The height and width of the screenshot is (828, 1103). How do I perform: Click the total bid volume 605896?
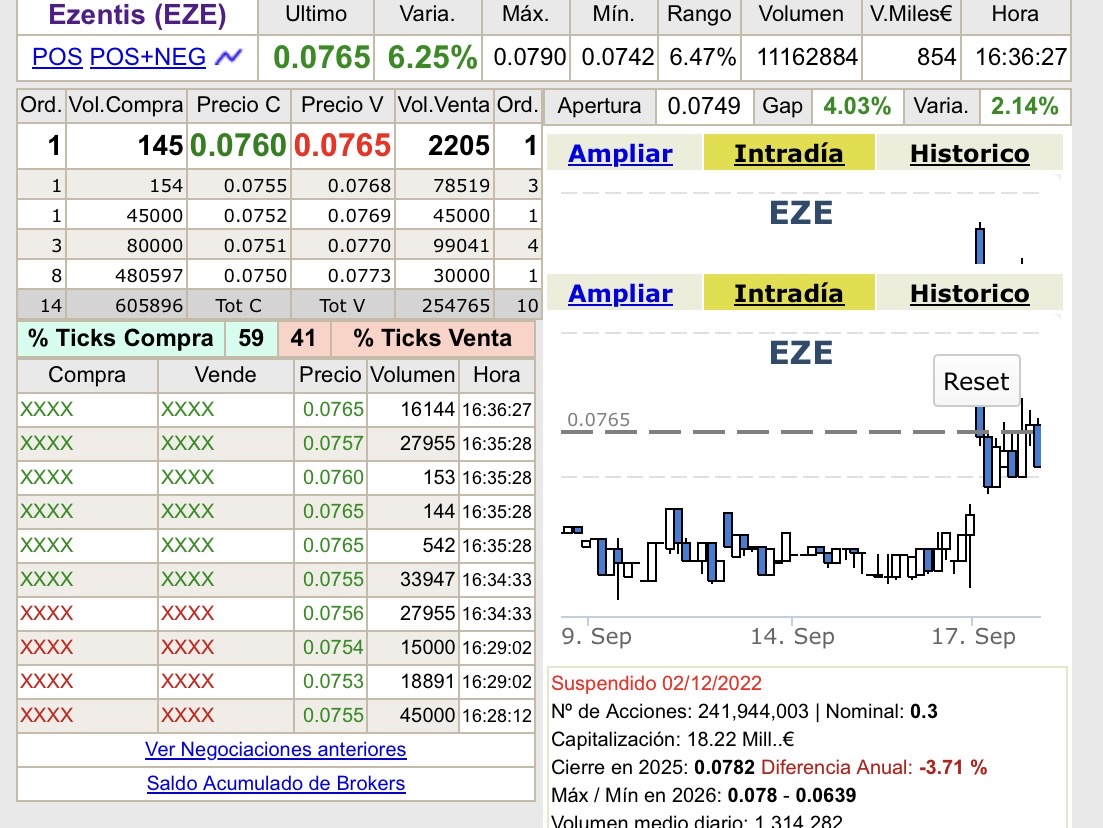pos(149,305)
